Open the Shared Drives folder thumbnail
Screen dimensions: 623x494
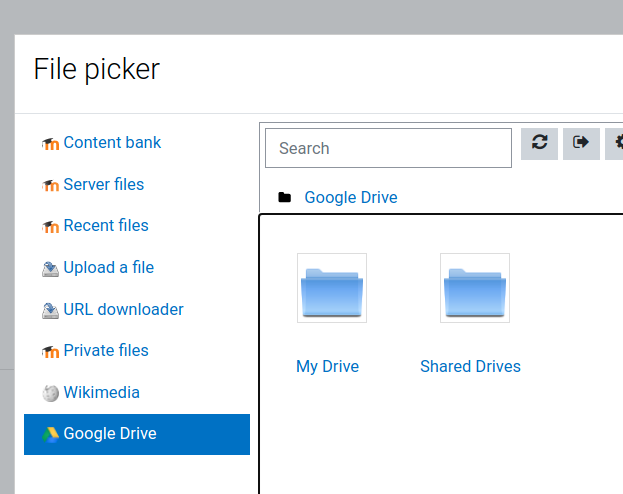[475, 288]
